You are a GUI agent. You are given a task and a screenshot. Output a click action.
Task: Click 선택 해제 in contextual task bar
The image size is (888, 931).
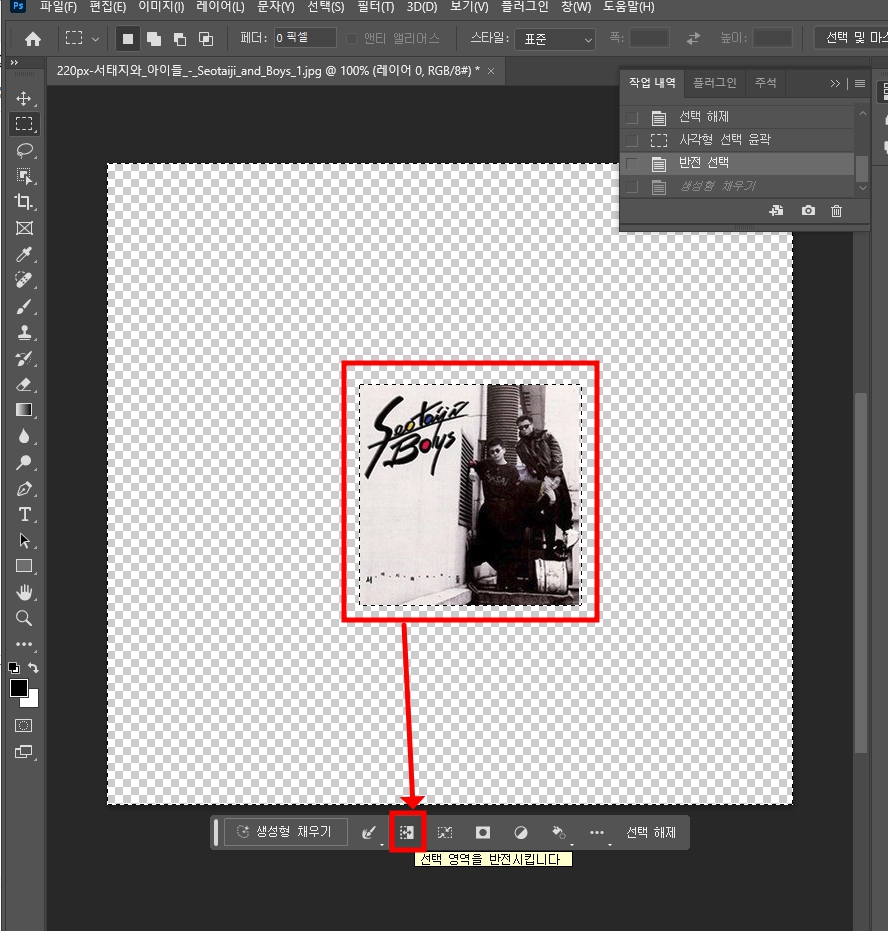click(651, 832)
